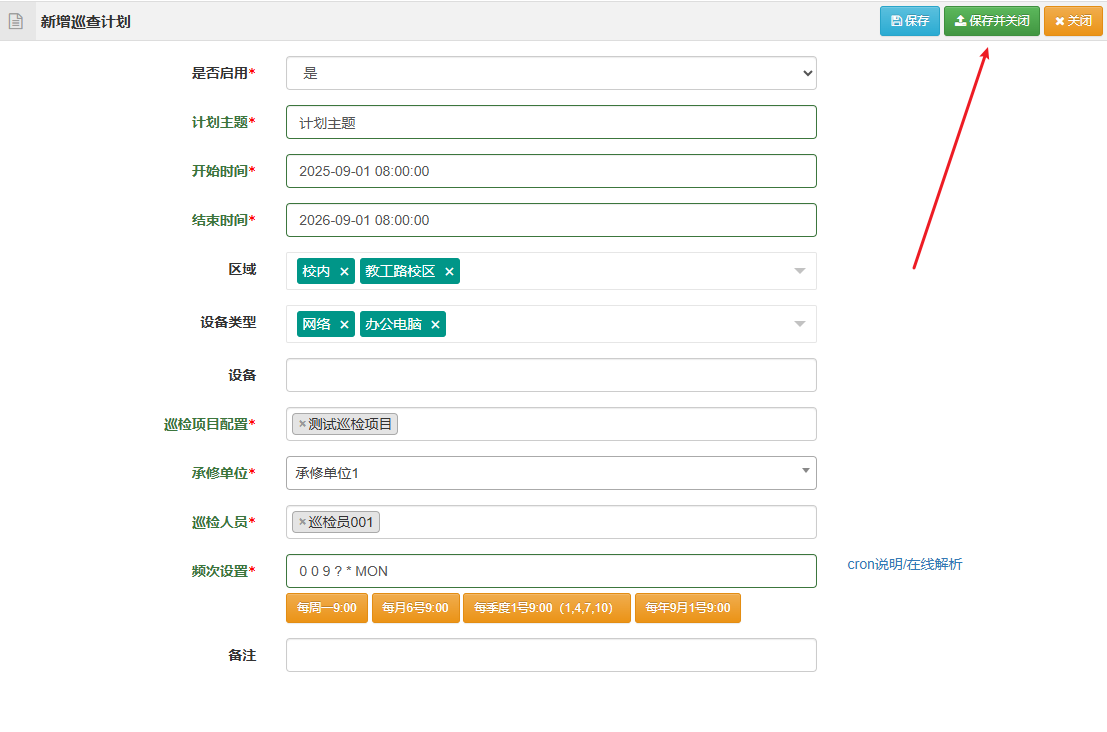Click the 结束时间 date field
The height and width of the screenshot is (732, 1107).
551,220
